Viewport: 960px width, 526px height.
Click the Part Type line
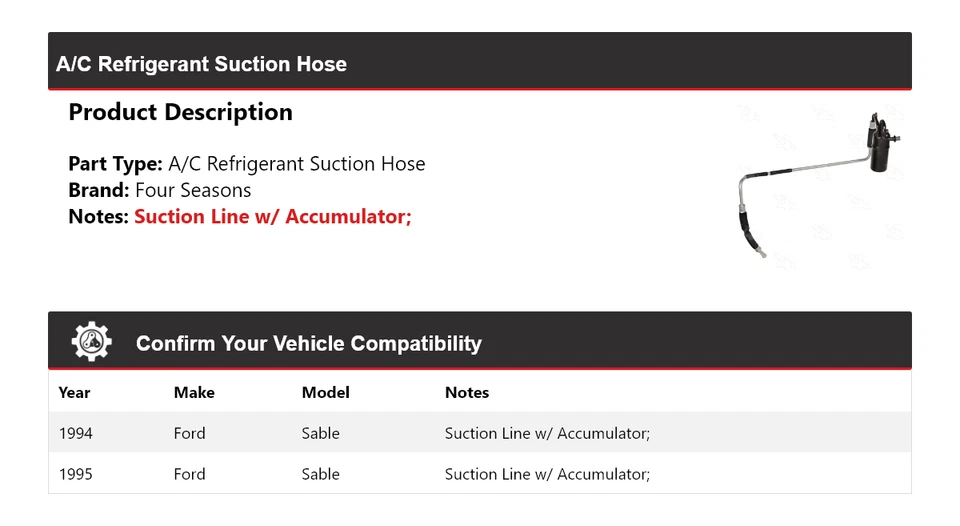tap(246, 164)
